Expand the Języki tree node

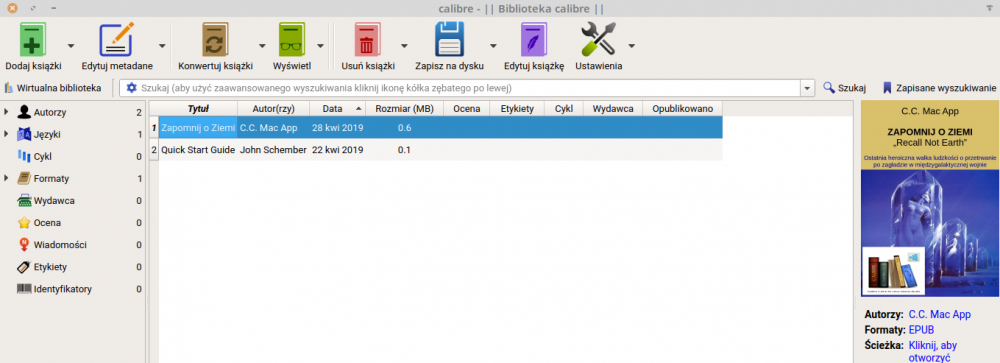click(x=6, y=135)
